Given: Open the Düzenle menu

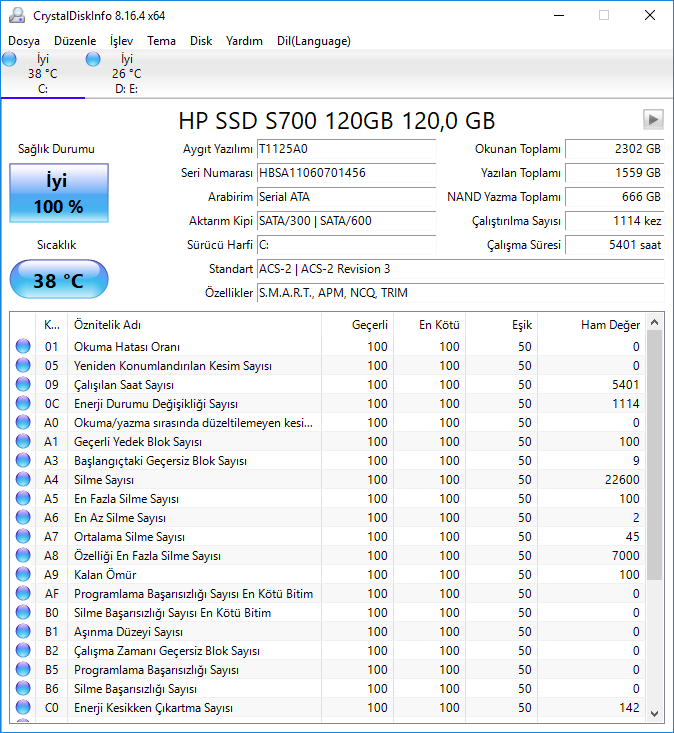Looking at the screenshot, I should point(75,41).
